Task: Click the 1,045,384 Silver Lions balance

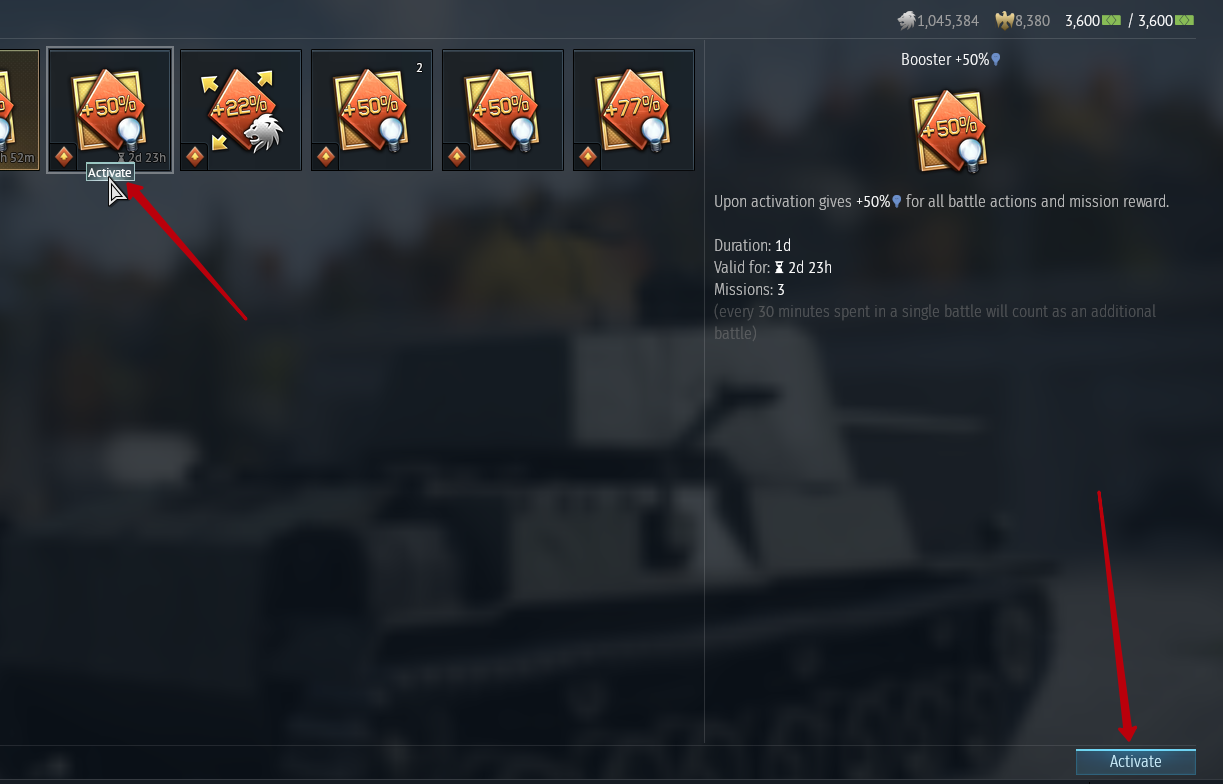Action: pyautogui.click(x=948, y=20)
